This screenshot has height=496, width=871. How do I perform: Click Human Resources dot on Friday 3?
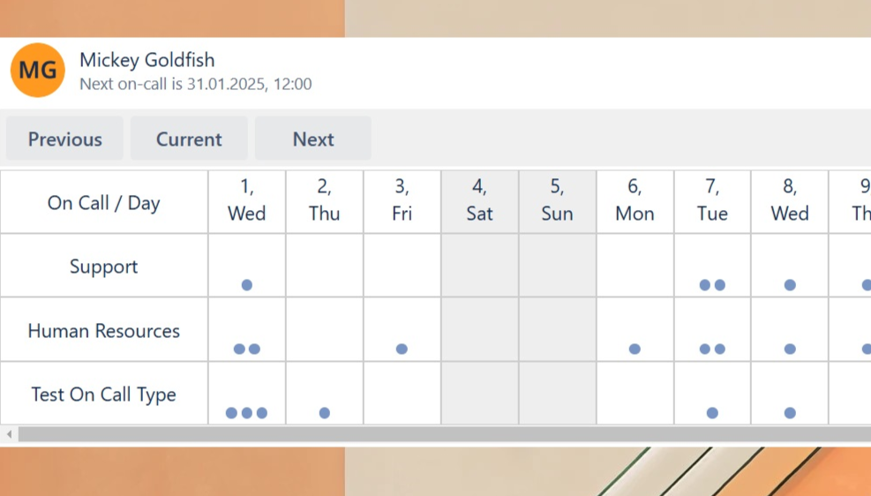click(x=402, y=349)
